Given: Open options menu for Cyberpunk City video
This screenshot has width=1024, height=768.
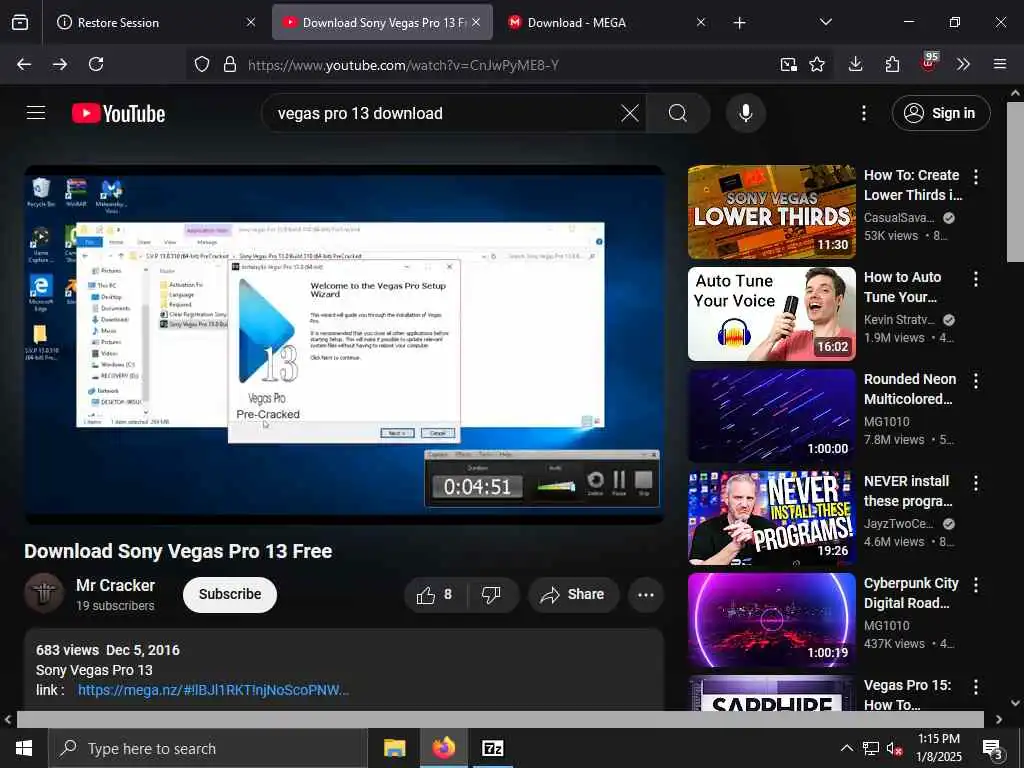Looking at the screenshot, I should (x=976, y=584).
